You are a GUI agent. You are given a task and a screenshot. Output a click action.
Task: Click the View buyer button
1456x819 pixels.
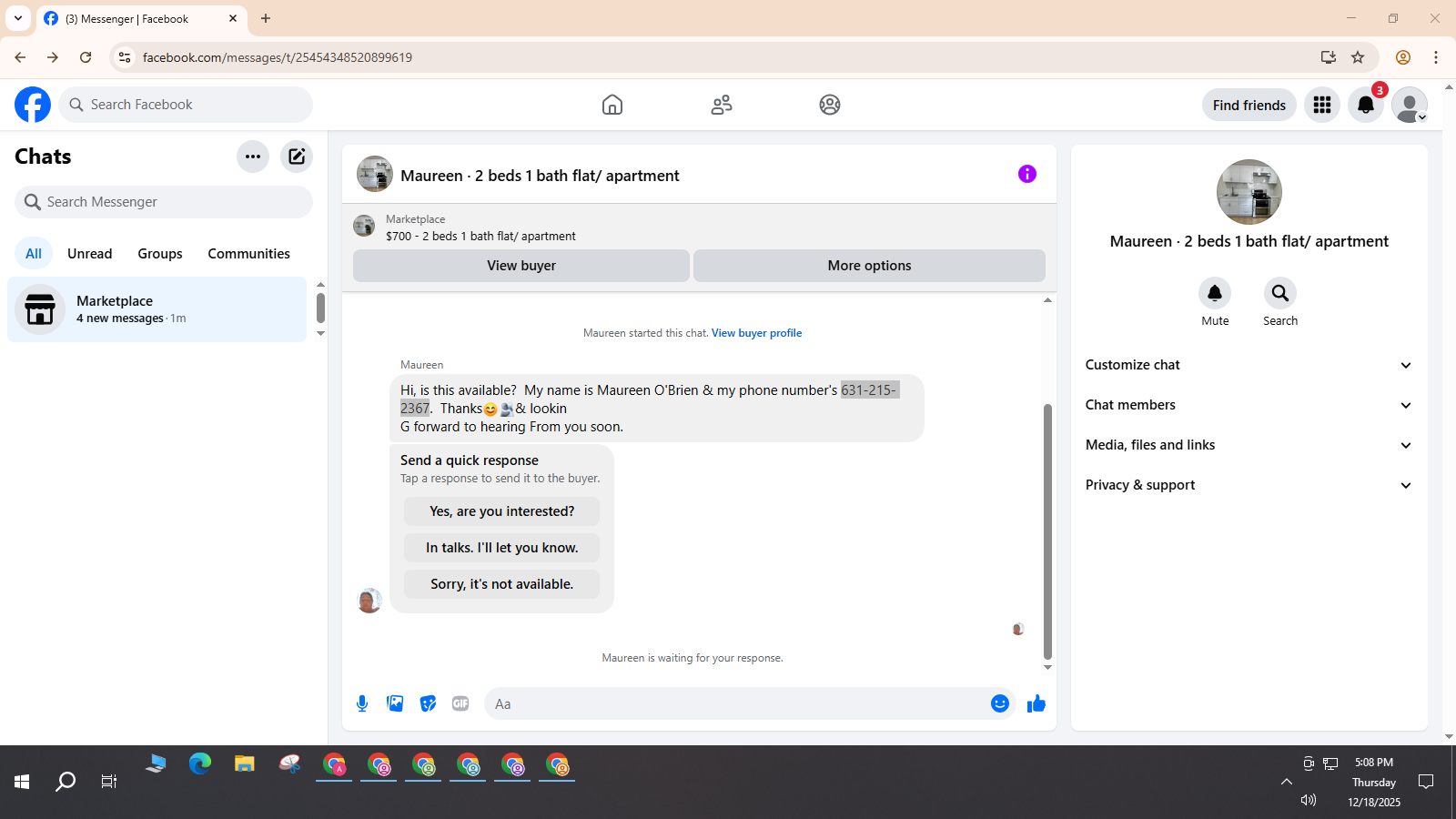point(521,266)
